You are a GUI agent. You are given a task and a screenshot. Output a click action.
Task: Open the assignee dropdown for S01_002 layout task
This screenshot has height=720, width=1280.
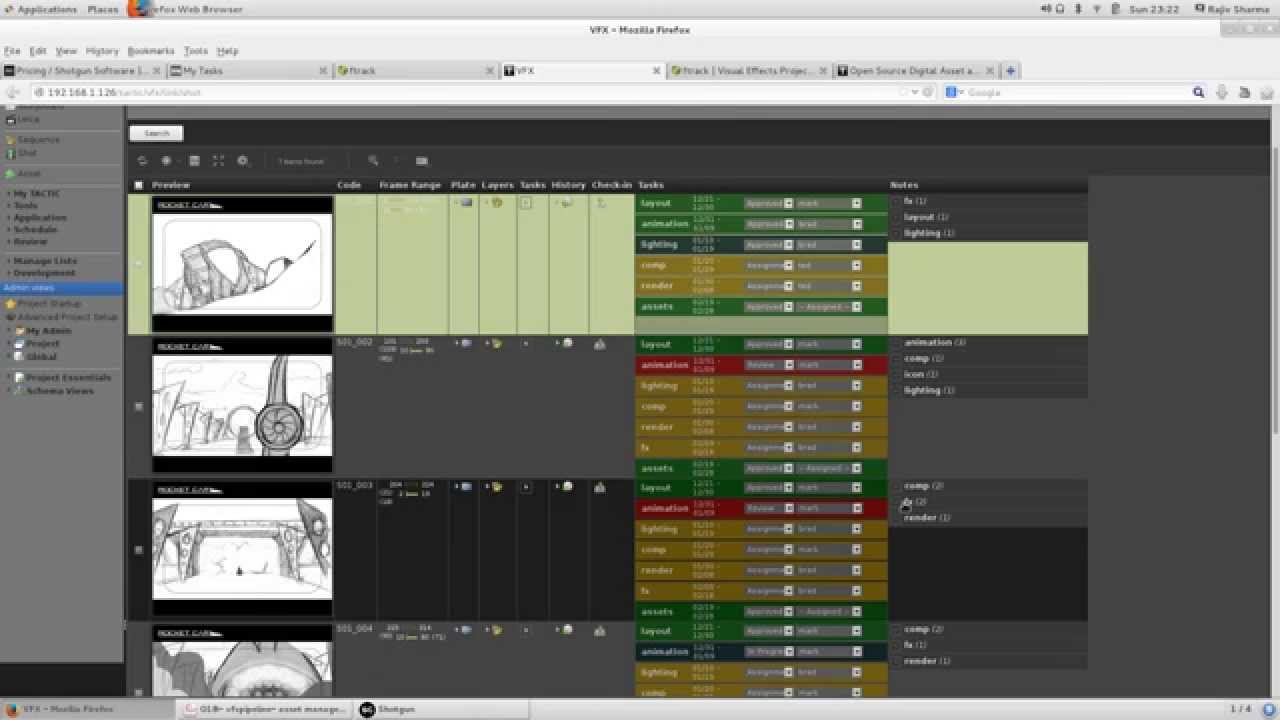click(828, 344)
